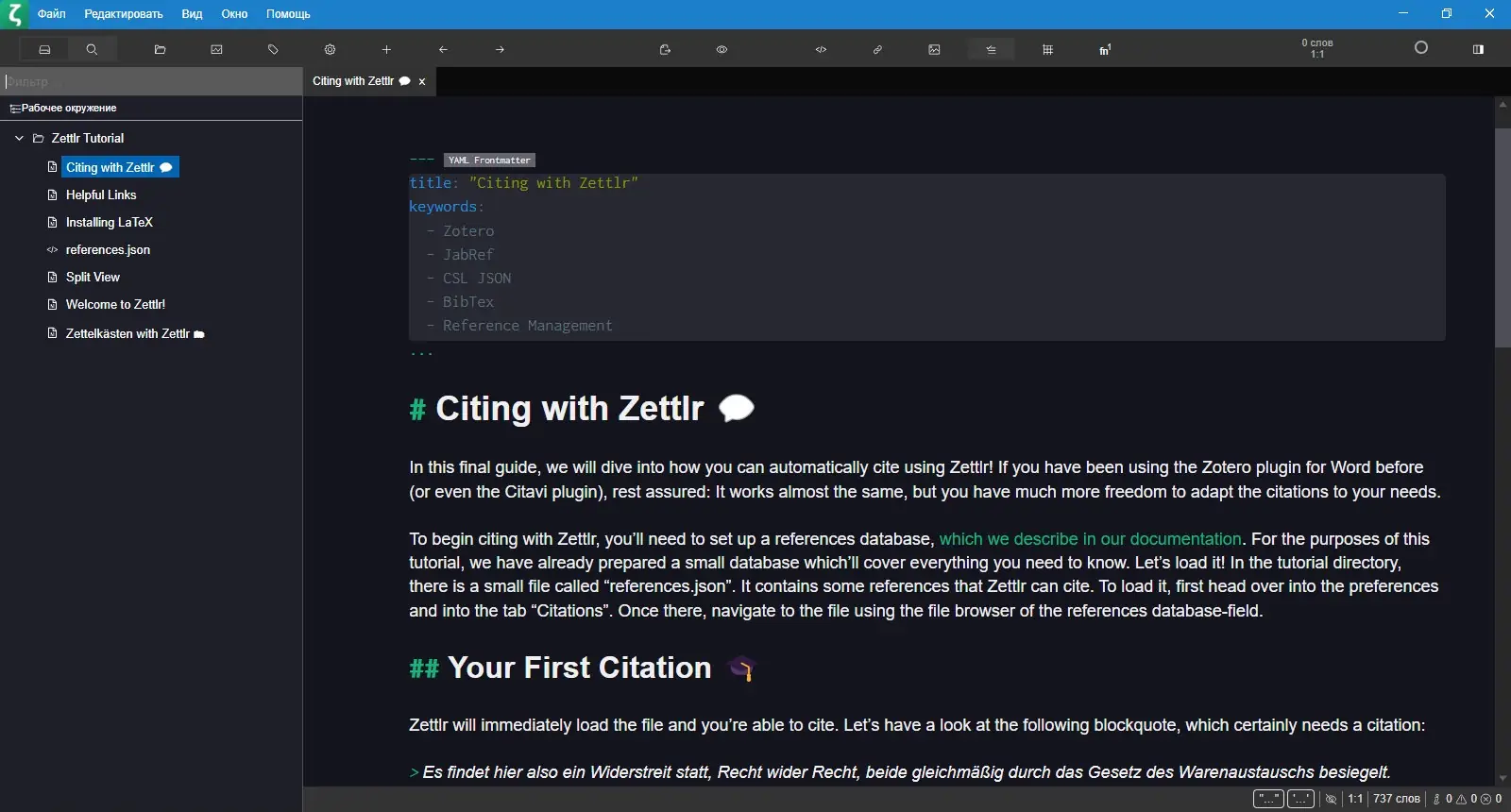The height and width of the screenshot is (812, 1511).
Task: Open double-quotes style selector in status bar
Action: coord(1267,799)
